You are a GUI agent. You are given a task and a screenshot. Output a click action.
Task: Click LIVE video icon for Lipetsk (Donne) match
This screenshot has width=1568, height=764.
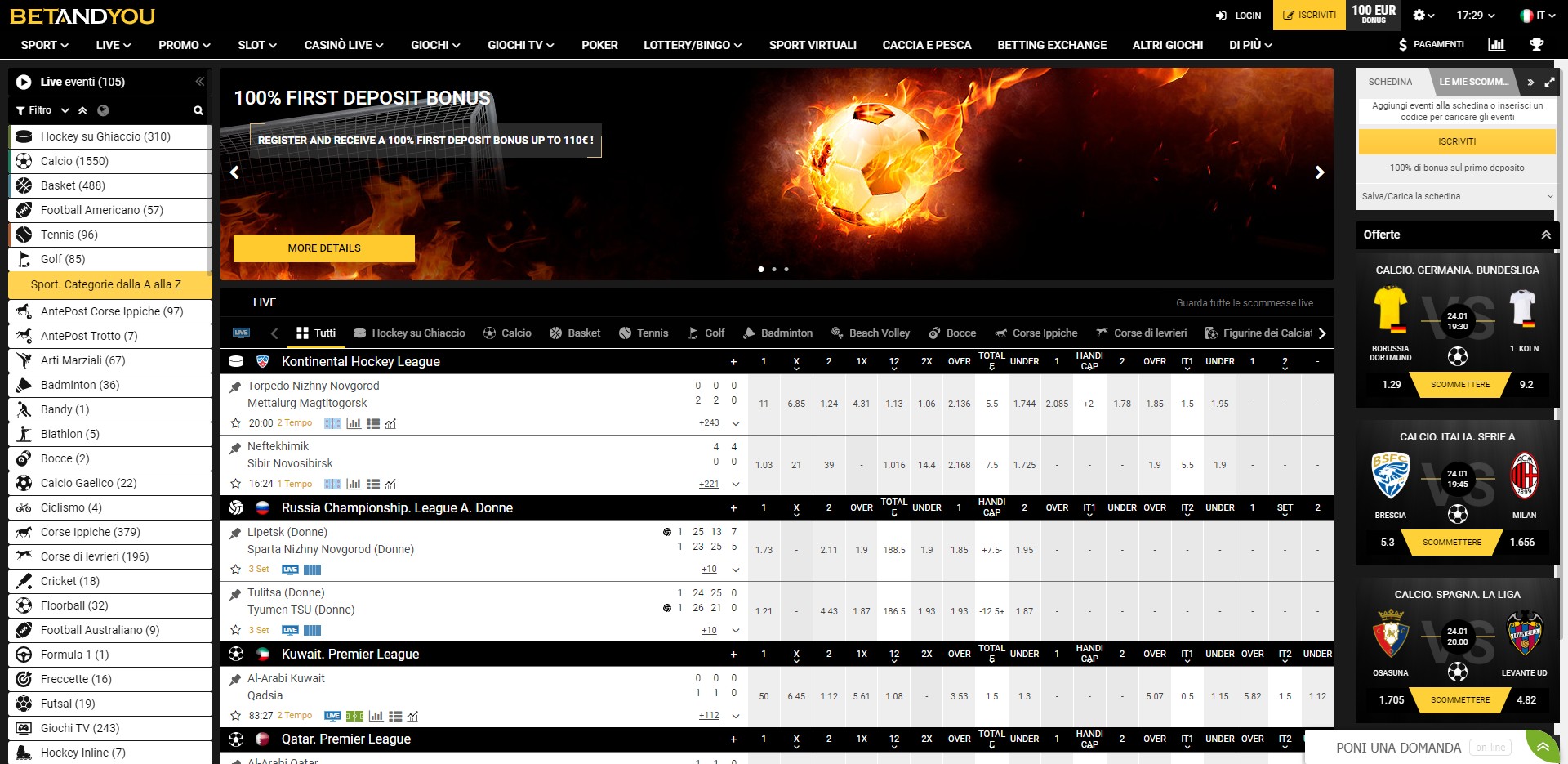pos(290,570)
